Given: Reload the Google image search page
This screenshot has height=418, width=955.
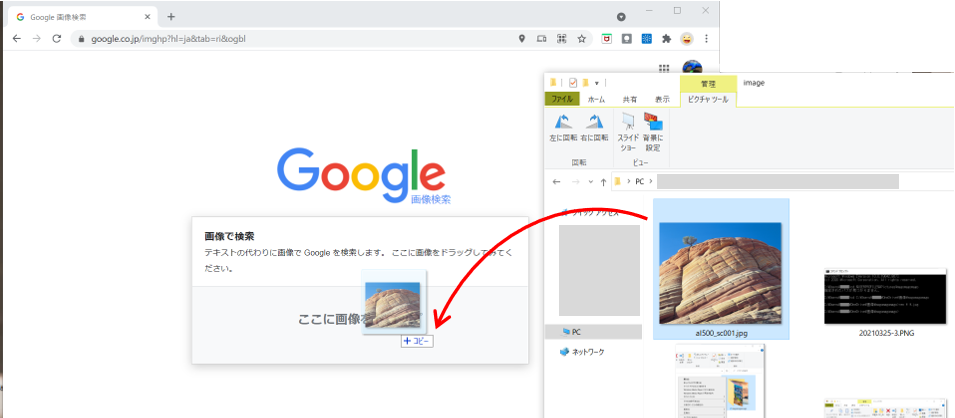Looking at the screenshot, I should (x=57, y=38).
